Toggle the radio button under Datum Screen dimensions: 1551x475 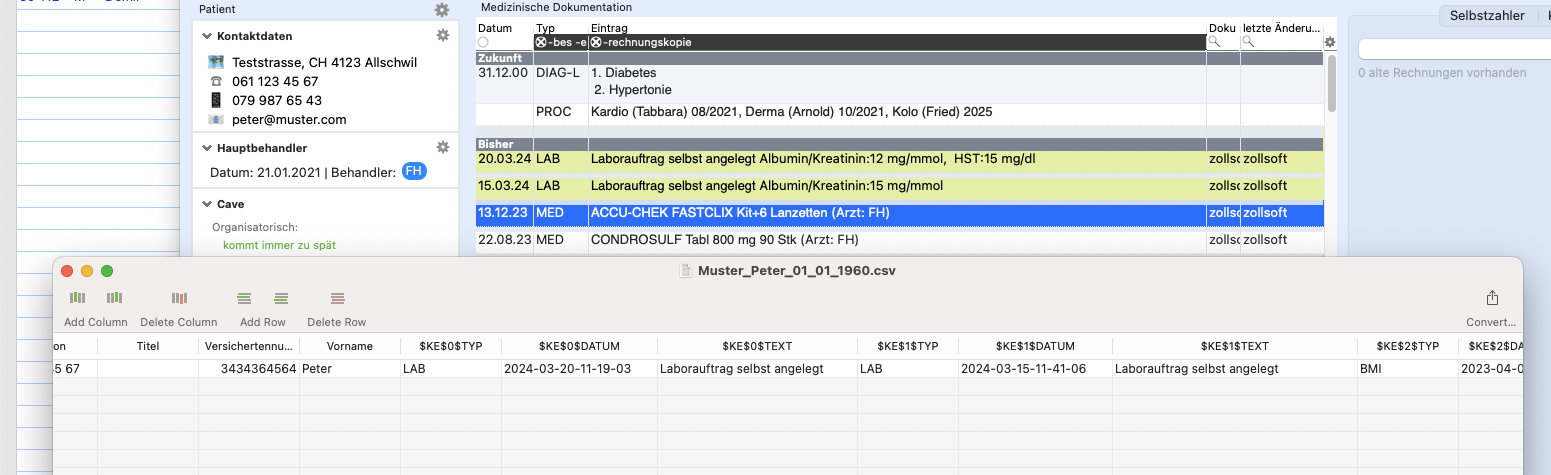[483, 43]
